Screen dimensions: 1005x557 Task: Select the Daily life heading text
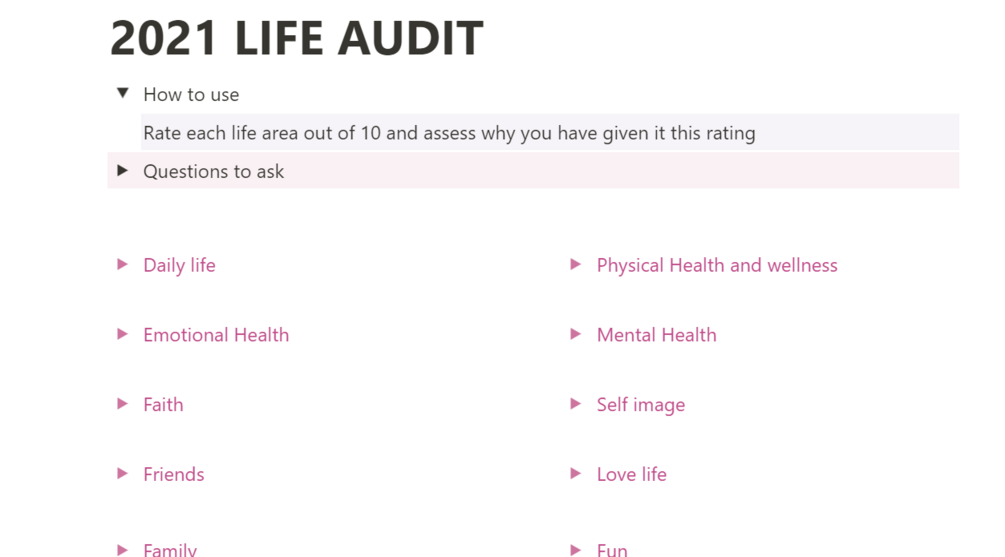[x=179, y=265]
